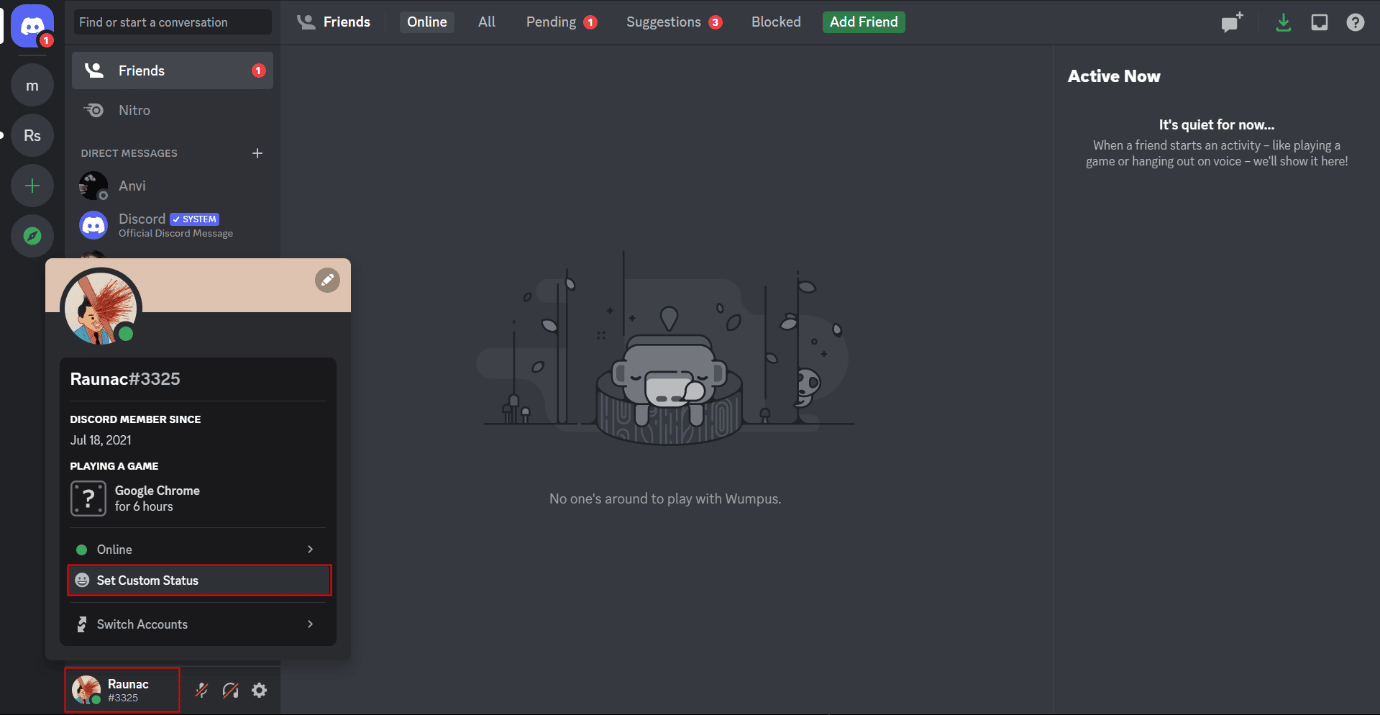The width and height of the screenshot is (1380, 715).
Task: Open the Blocked tab
Action: click(776, 22)
